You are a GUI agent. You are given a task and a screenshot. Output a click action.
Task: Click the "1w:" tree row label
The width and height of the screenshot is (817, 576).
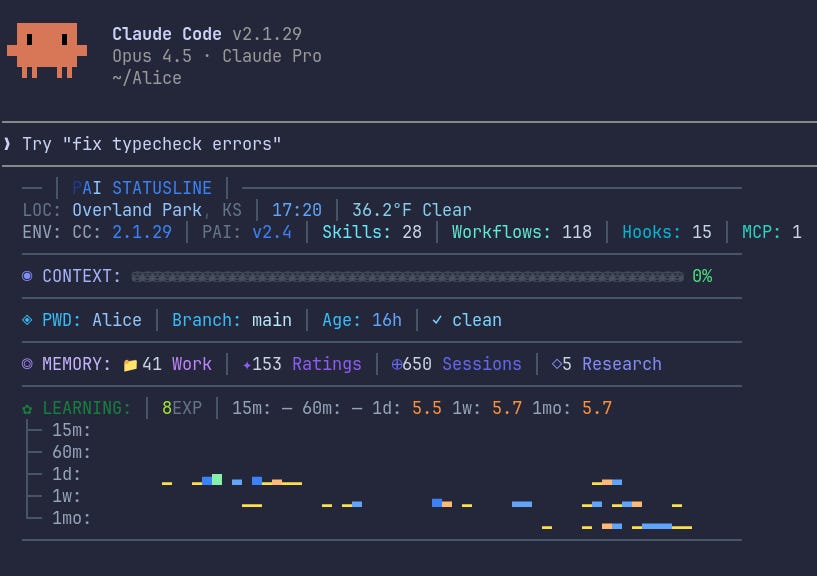[66, 496]
